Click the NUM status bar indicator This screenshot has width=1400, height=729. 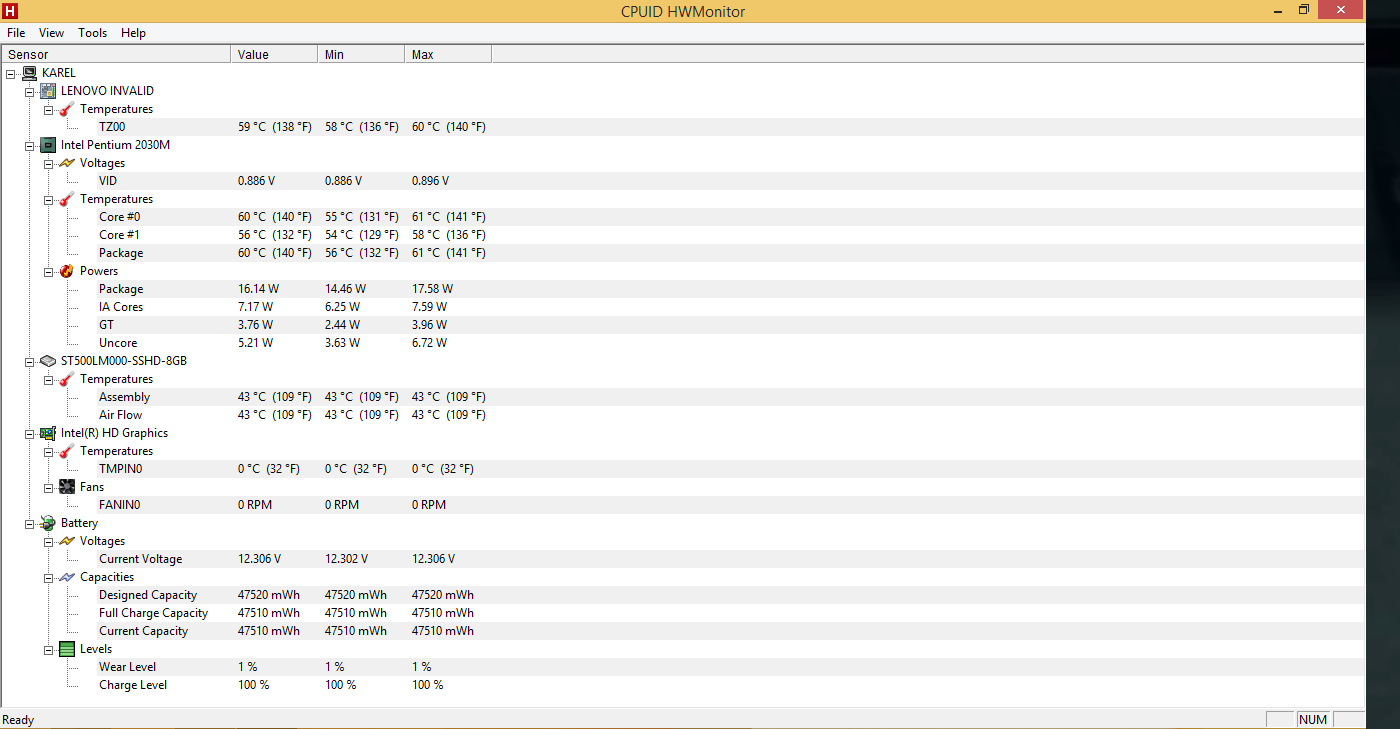pyautogui.click(x=1313, y=720)
